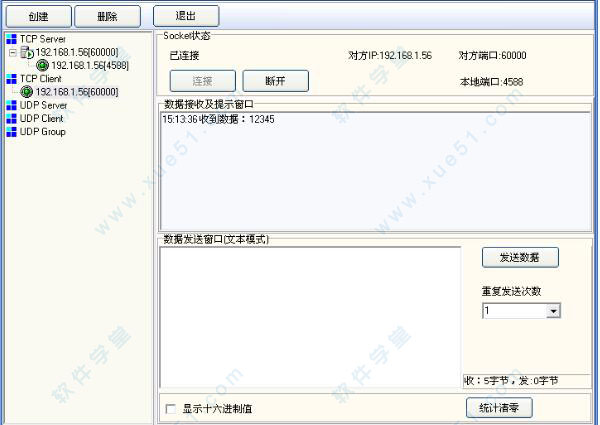This screenshot has height=425, width=600.
Task: Click the TCP Server category icon
Action: (12, 39)
